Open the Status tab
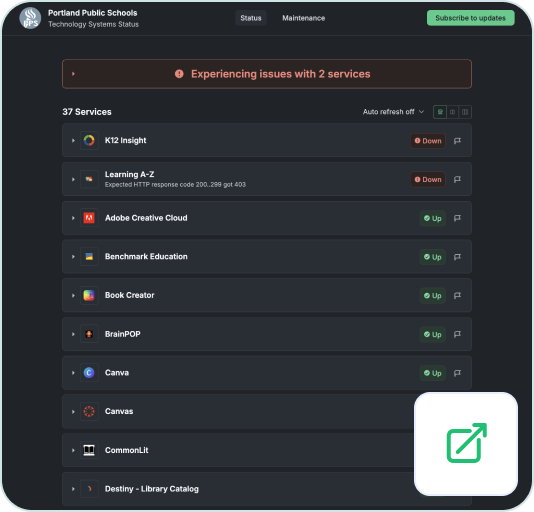 point(251,18)
